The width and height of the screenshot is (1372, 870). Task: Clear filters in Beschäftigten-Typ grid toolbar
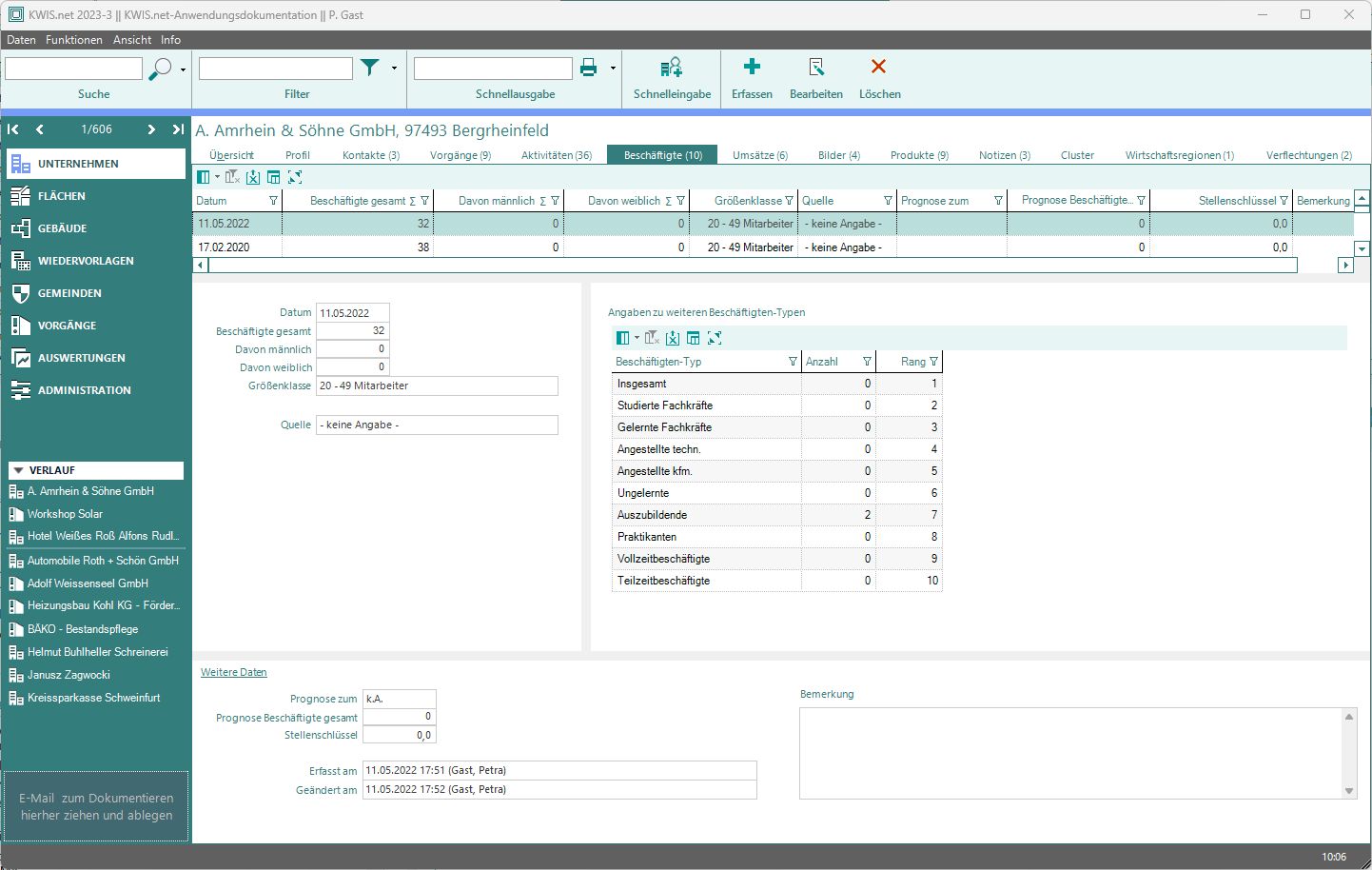tap(652, 338)
